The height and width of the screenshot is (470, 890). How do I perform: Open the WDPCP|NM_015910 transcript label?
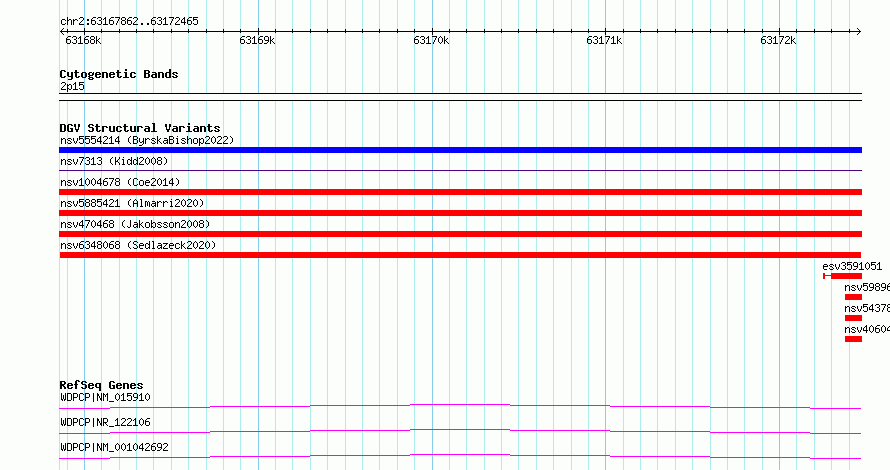point(105,397)
